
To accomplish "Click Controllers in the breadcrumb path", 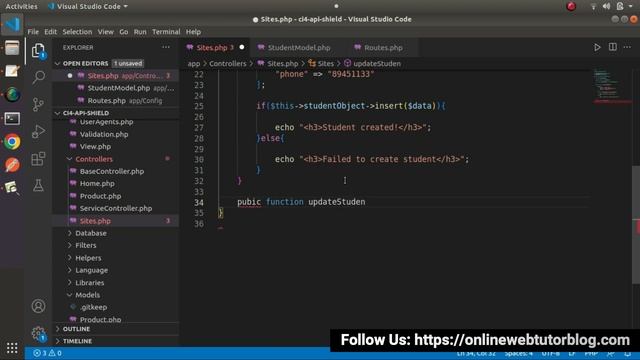I will pos(228,64).
